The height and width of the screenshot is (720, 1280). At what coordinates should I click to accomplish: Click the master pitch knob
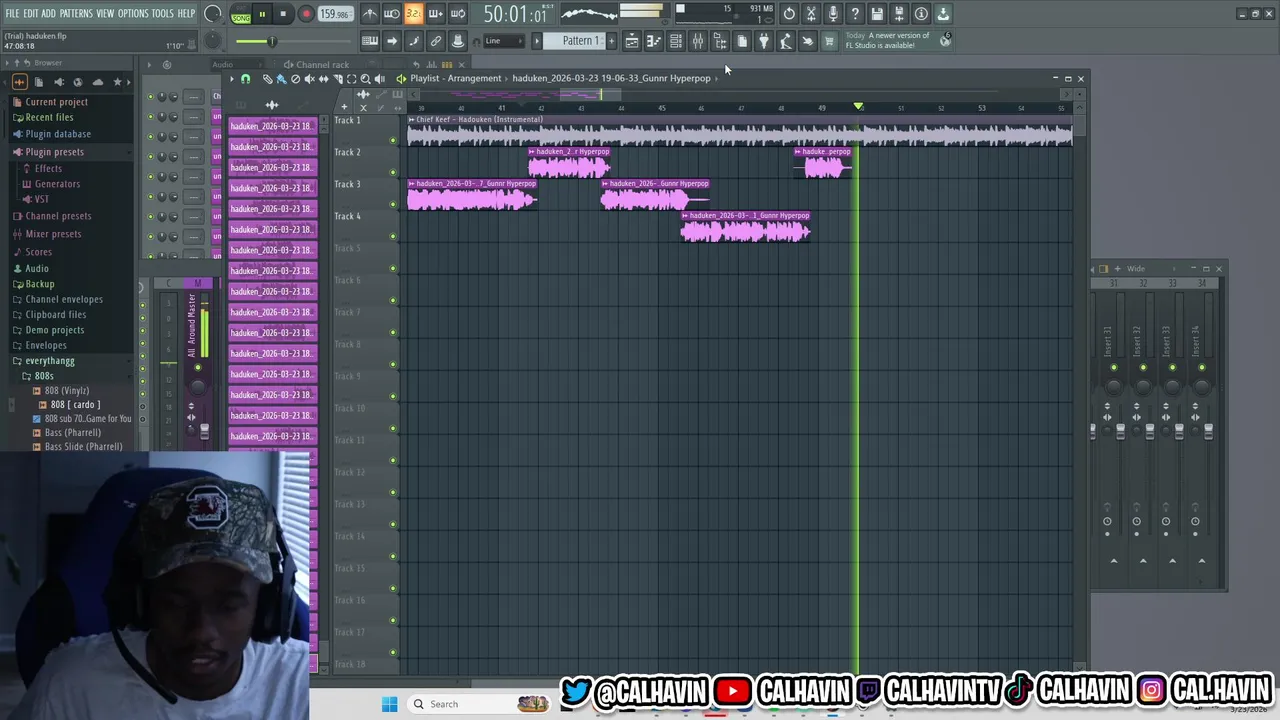point(213,41)
